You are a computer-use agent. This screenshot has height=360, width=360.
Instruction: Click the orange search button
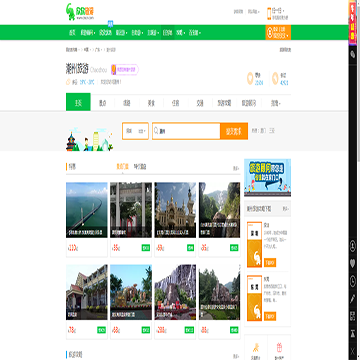coord(234,131)
